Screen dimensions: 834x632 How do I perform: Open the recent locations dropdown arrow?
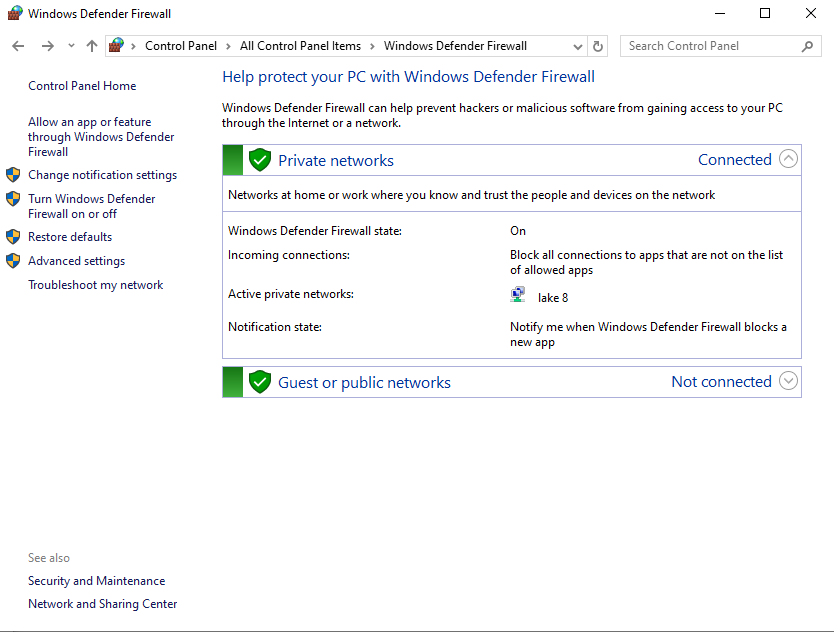click(71, 46)
